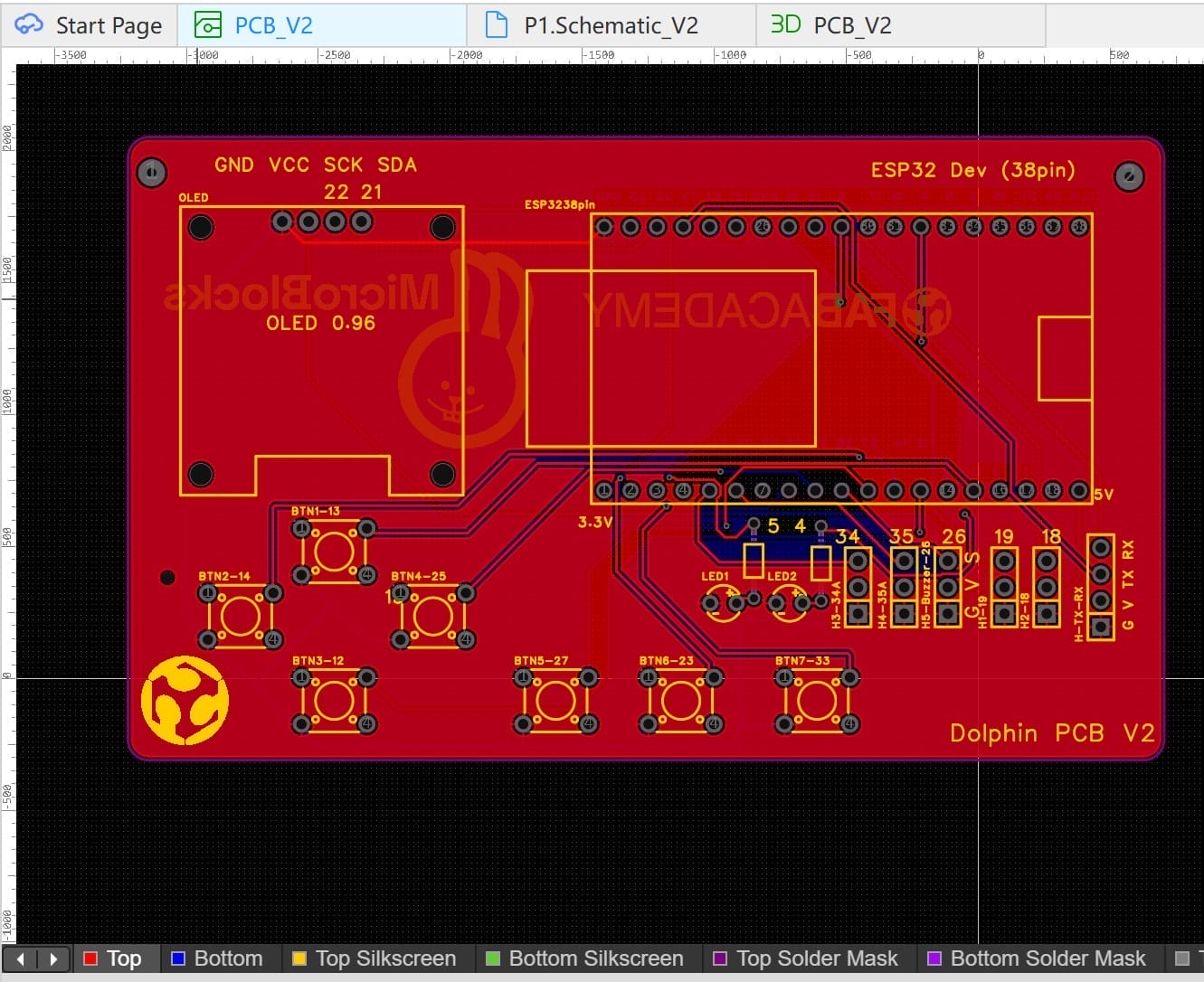Click the Bottom Solder Mask layer tab
The image size is (1204, 982).
[x=1037, y=958]
